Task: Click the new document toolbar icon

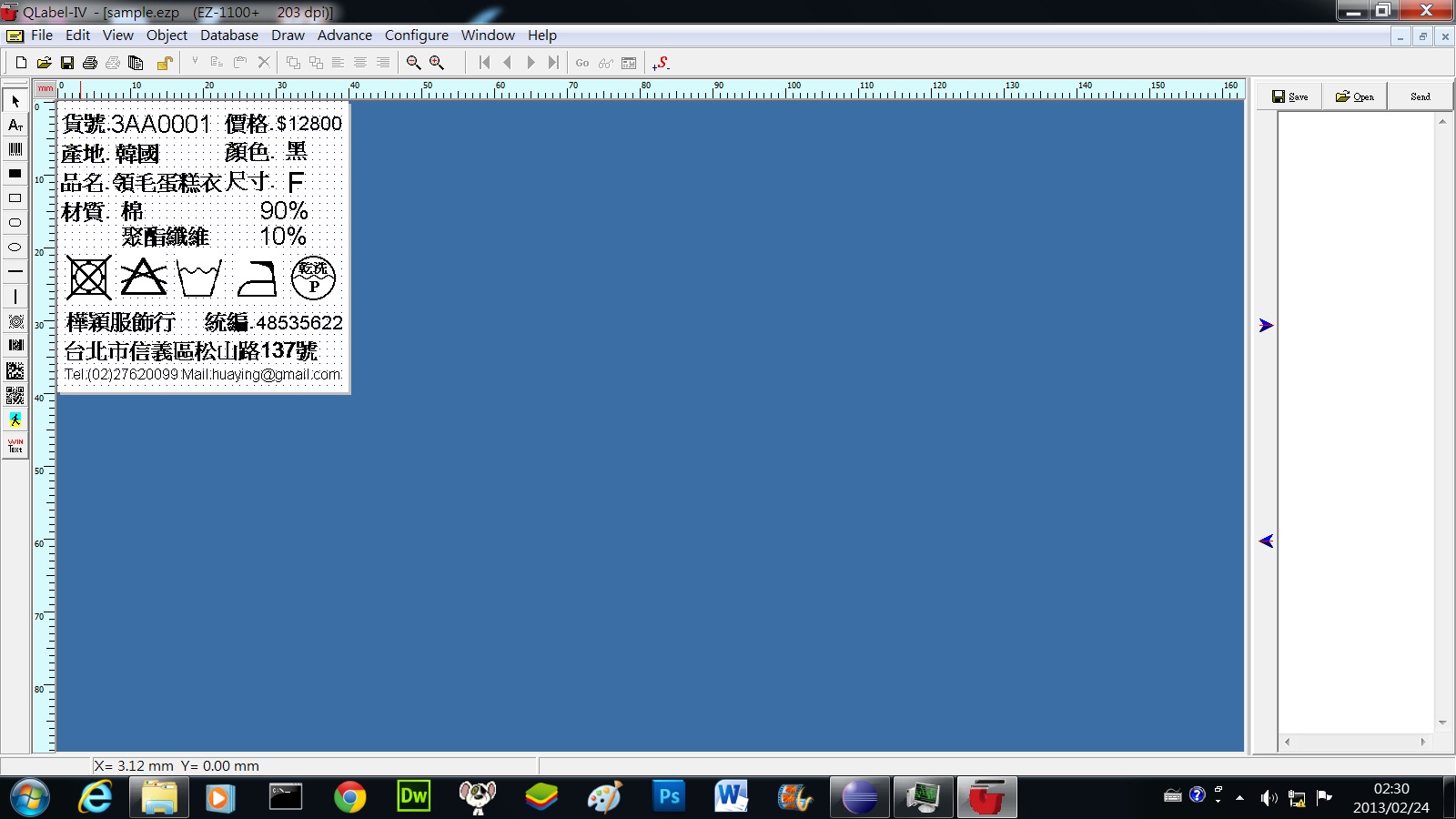Action: [21, 63]
